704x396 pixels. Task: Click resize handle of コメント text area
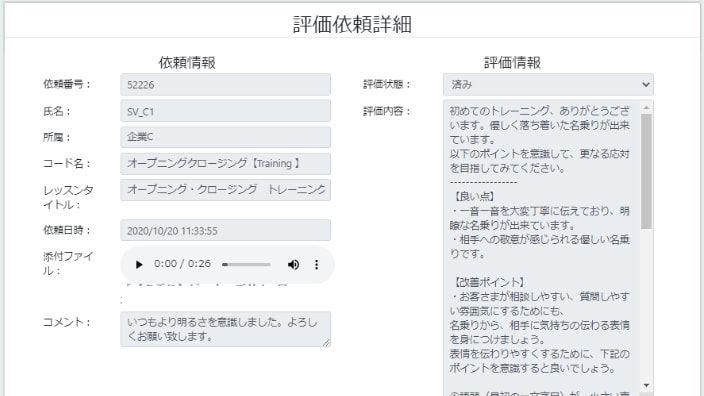click(326, 343)
